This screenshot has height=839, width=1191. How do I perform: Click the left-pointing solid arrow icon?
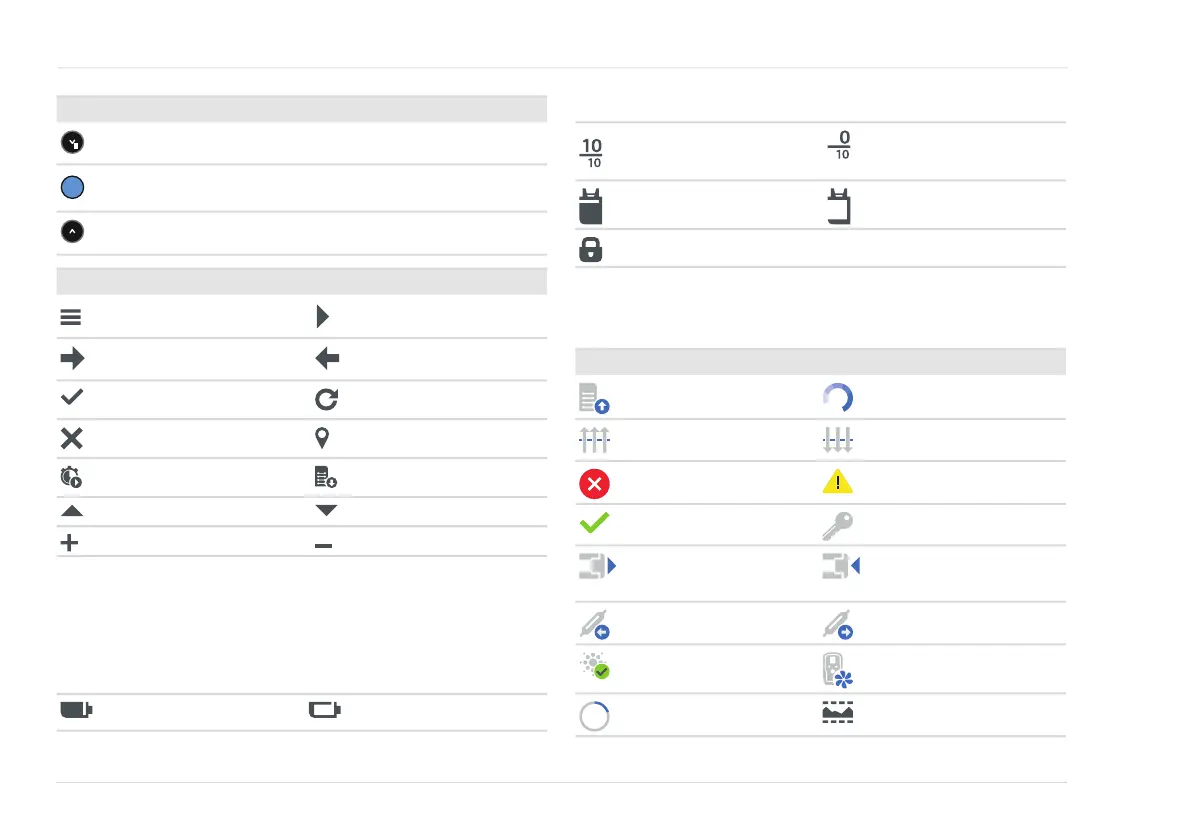(328, 359)
